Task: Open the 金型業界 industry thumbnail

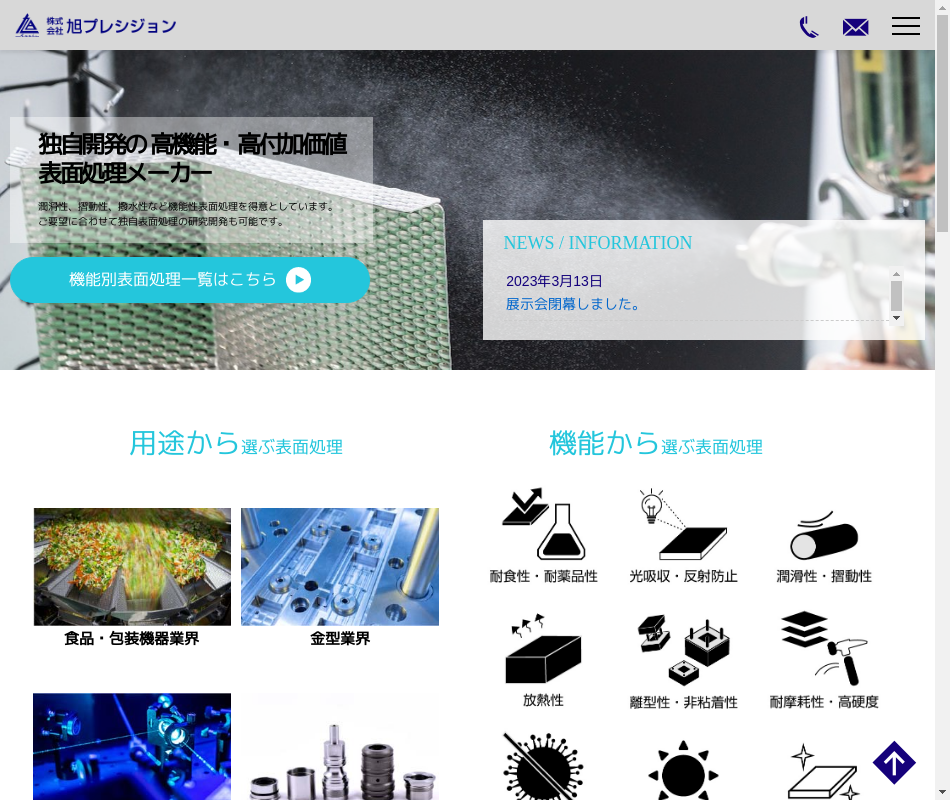Action: [x=340, y=567]
